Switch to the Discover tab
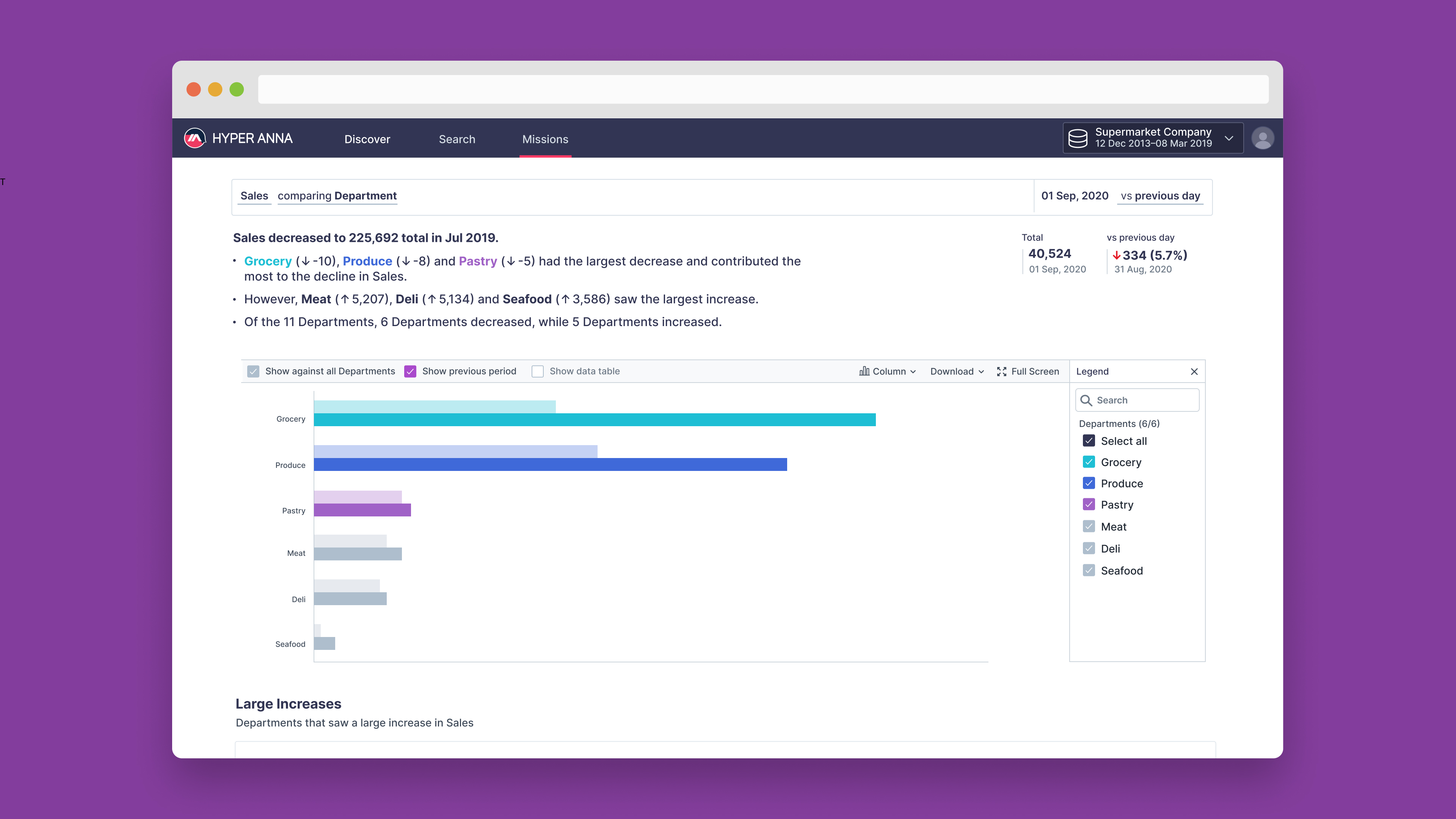This screenshot has height=819, width=1456. point(367,139)
